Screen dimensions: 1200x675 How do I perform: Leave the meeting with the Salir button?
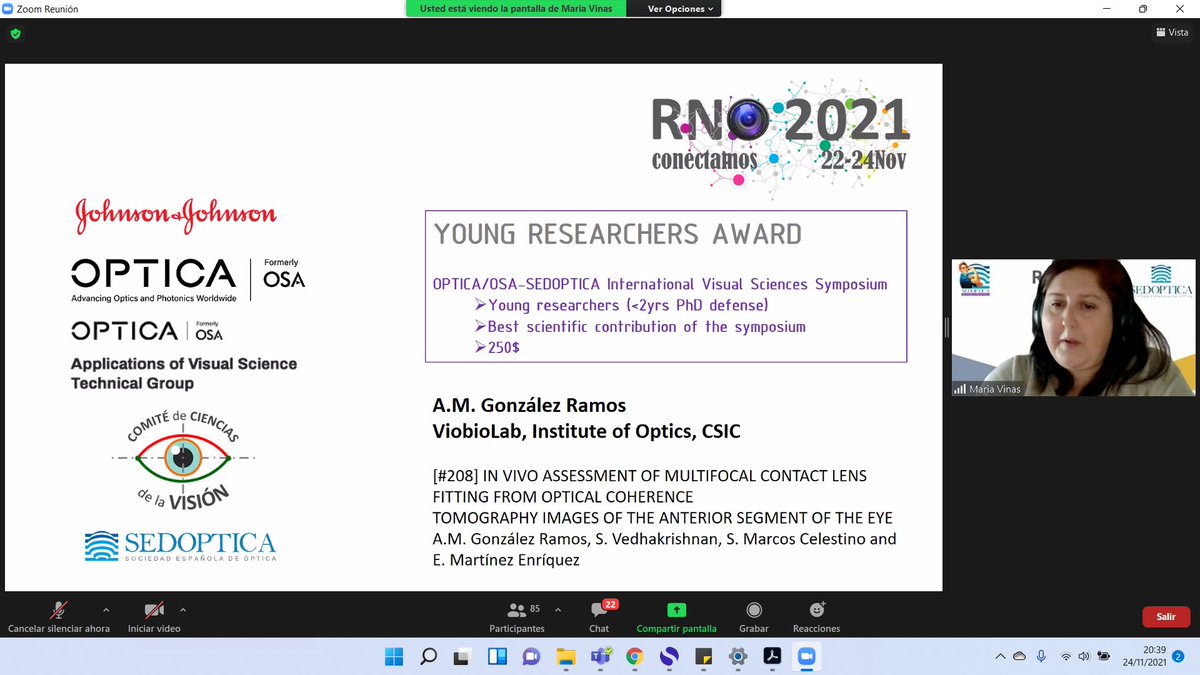1165,617
